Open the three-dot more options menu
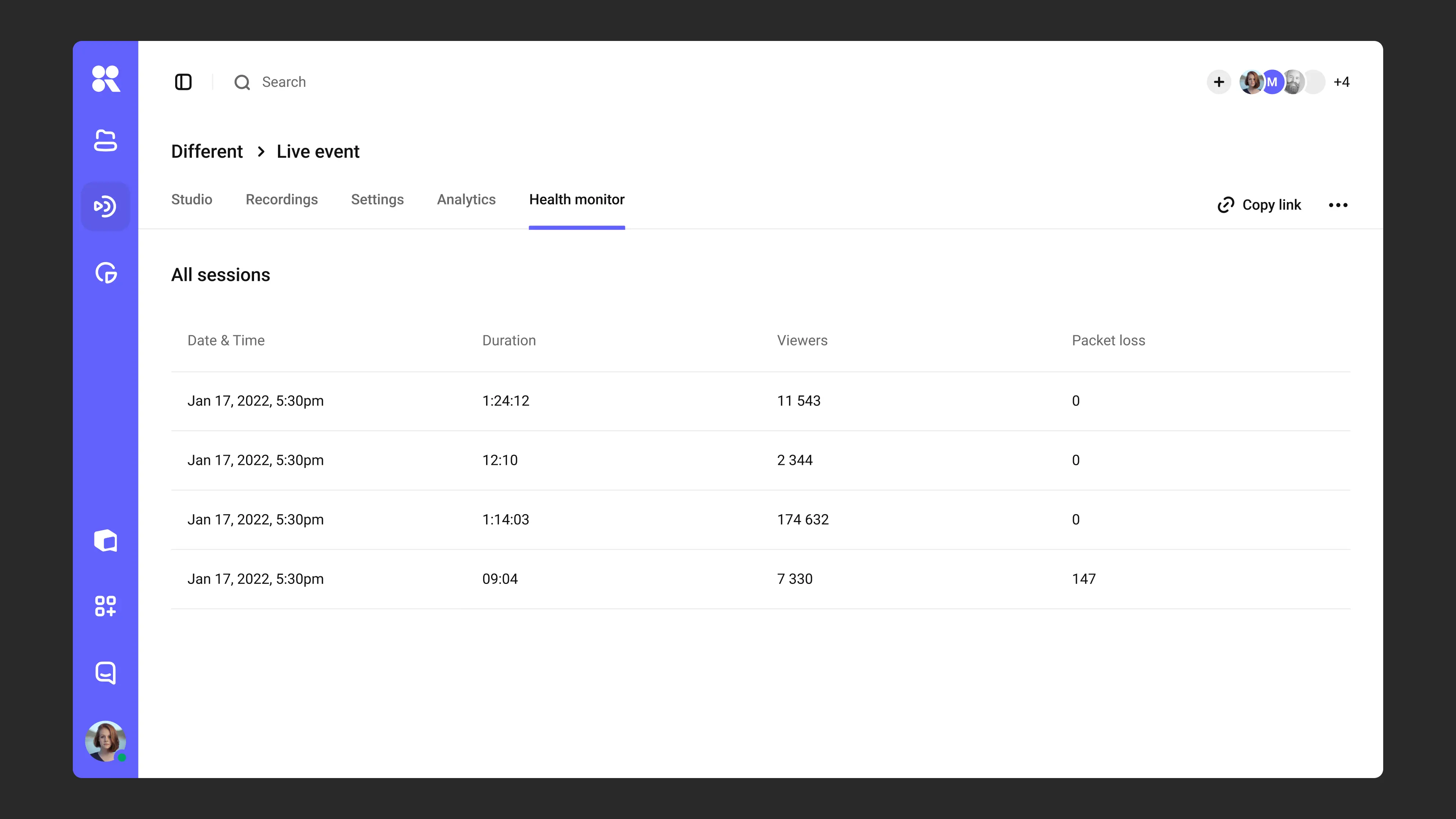The image size is (1456, 819). [1338, 205]
